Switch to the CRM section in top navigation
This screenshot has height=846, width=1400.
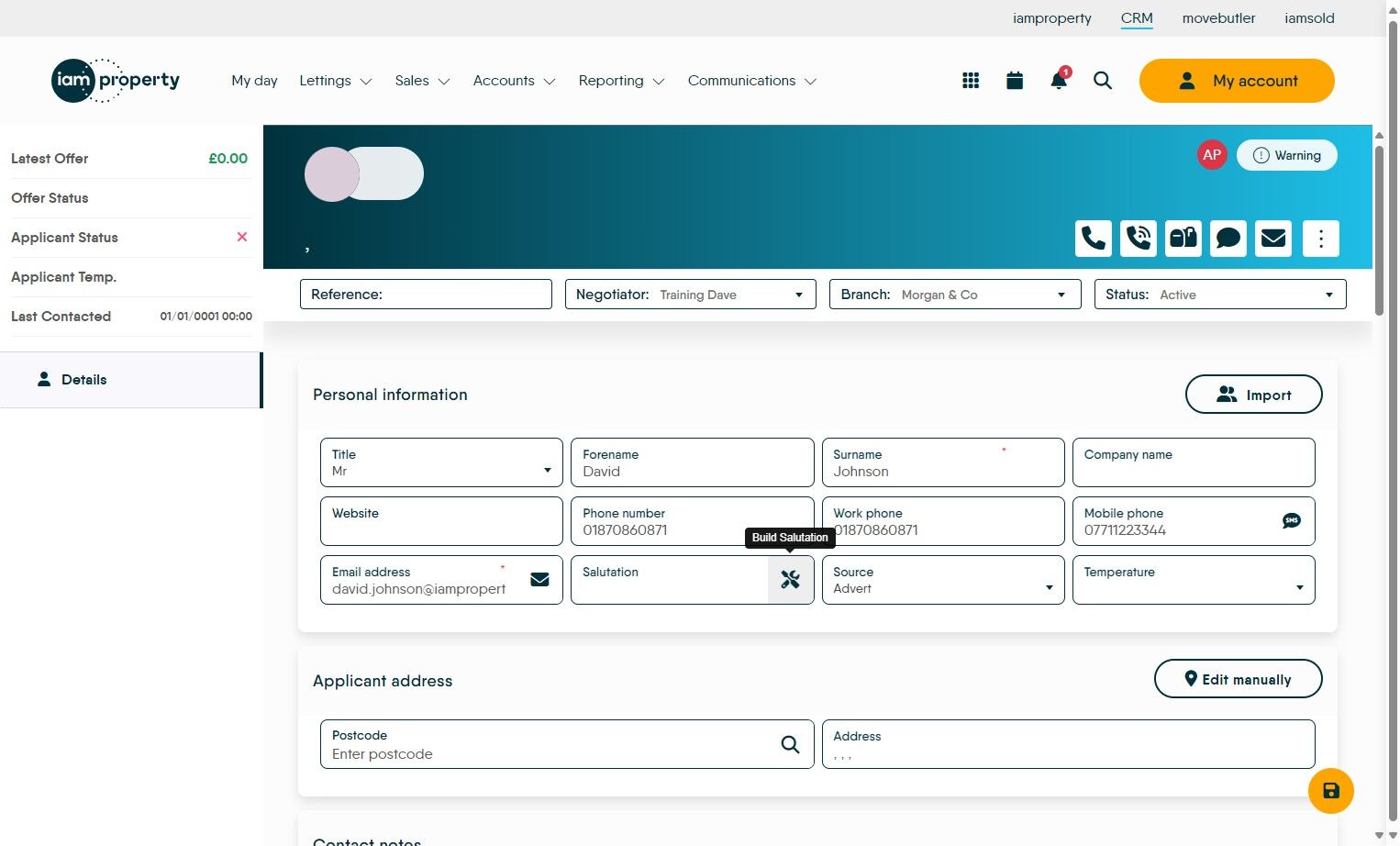tap(1137, 17)
